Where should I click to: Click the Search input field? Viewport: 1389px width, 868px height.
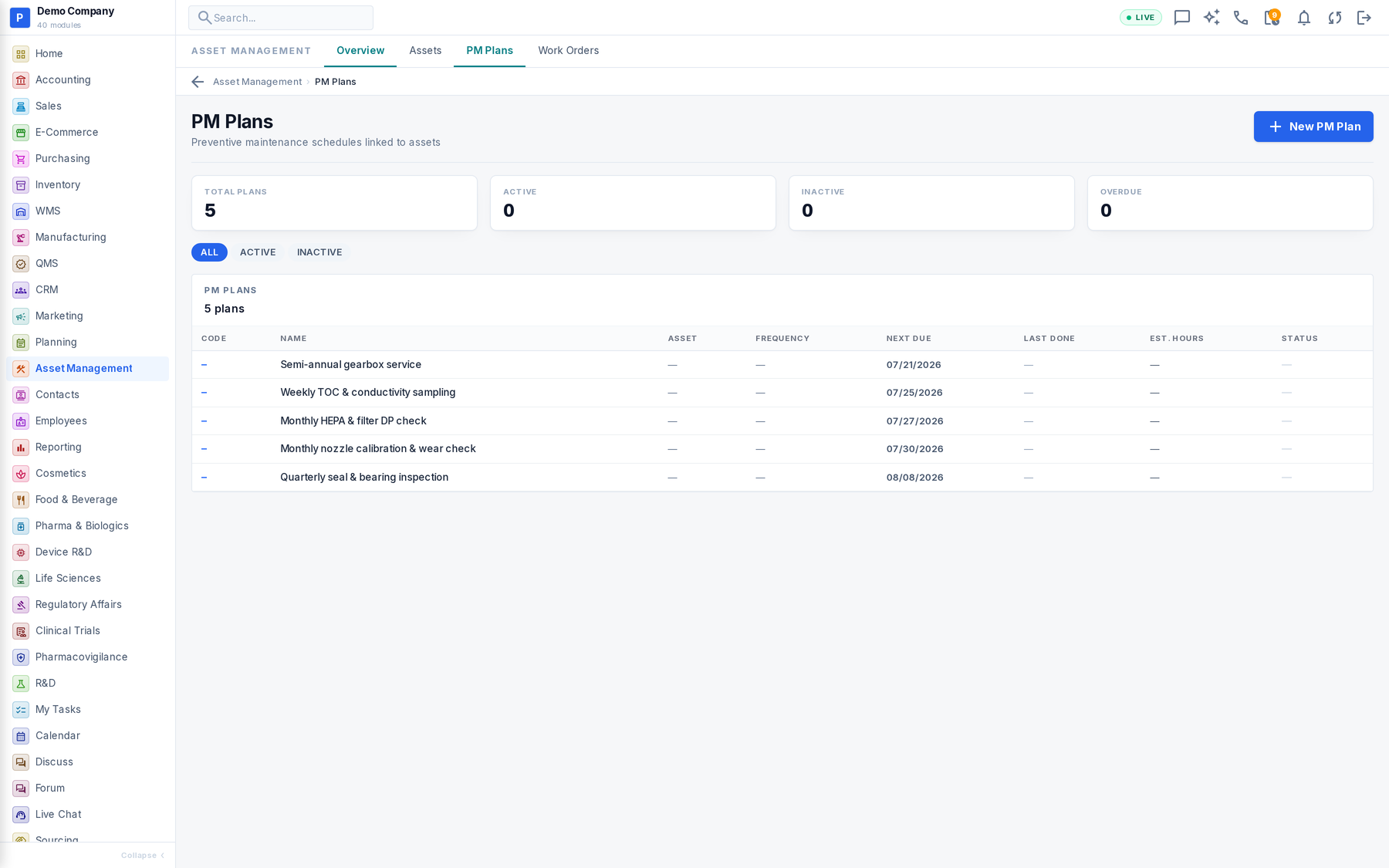click(281, 18)
